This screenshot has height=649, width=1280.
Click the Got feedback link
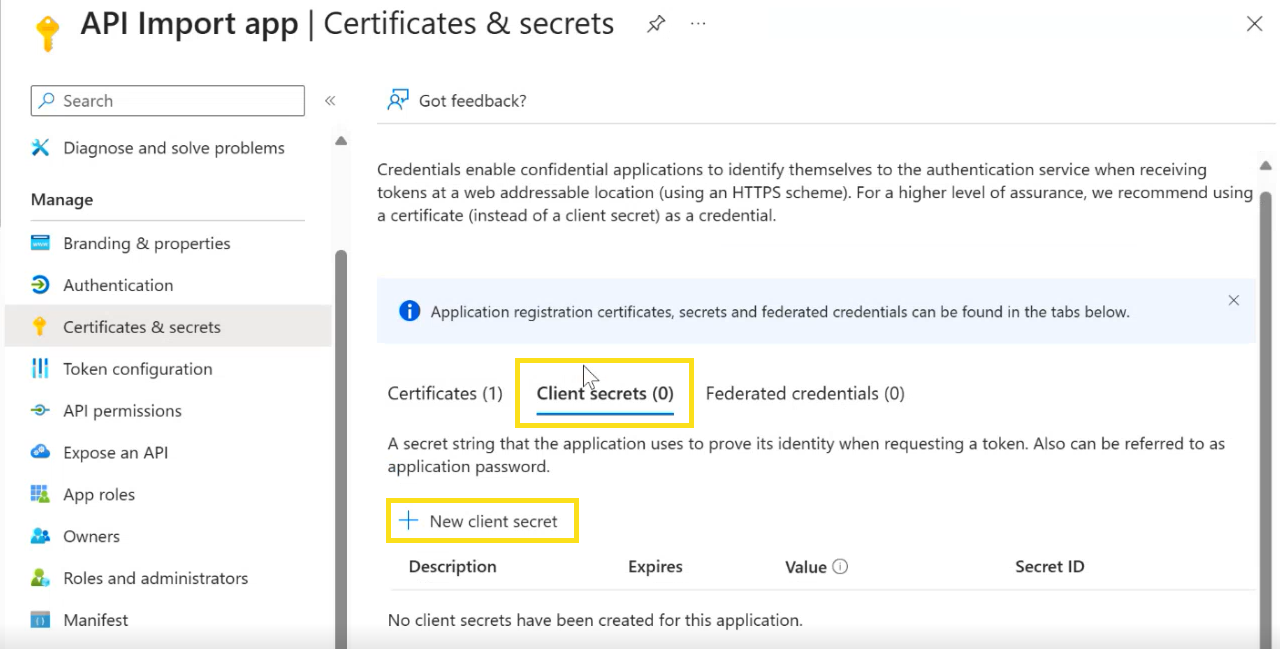pos(455,100)
